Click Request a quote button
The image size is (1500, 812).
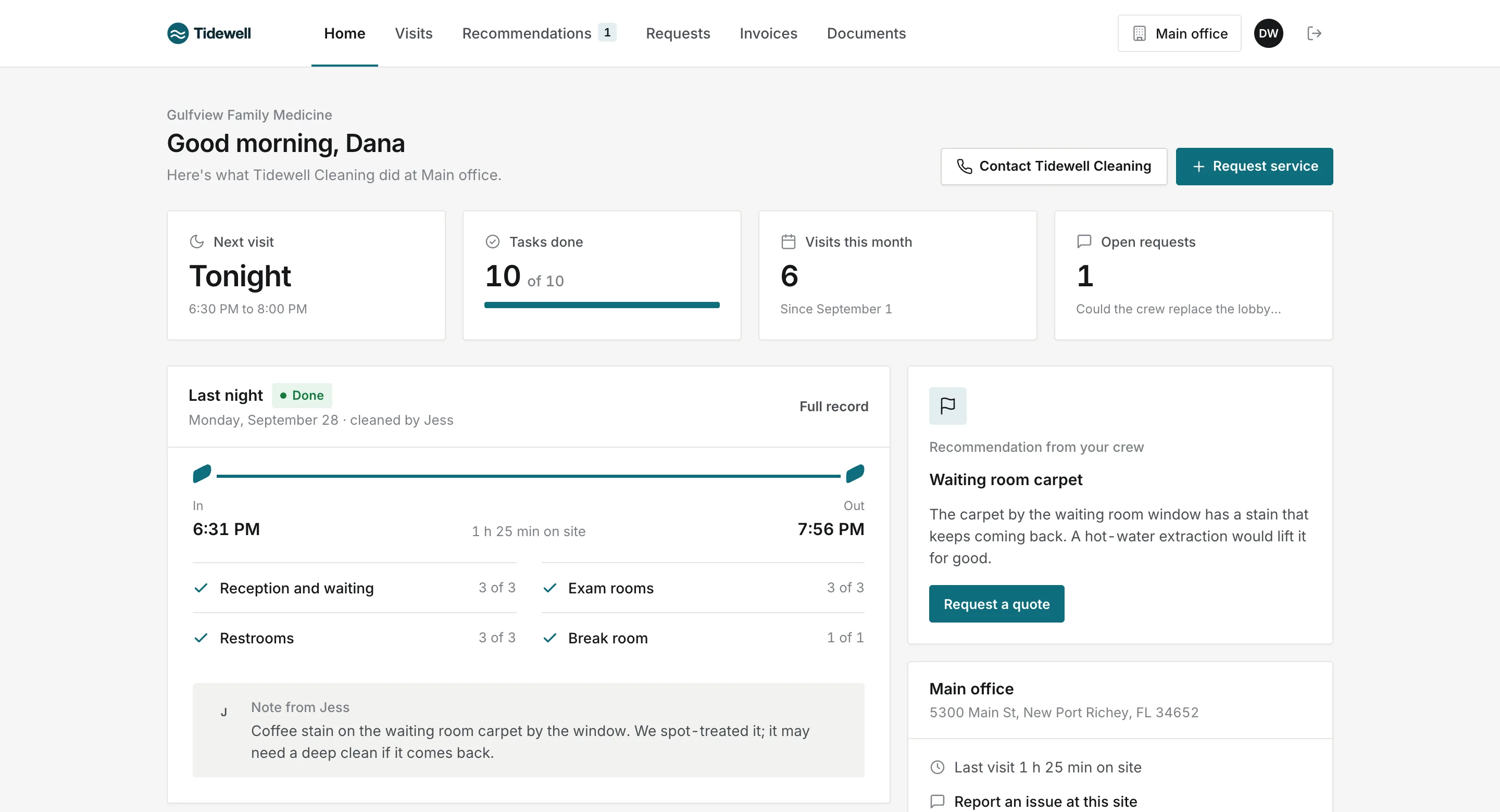tap(996, 604)
